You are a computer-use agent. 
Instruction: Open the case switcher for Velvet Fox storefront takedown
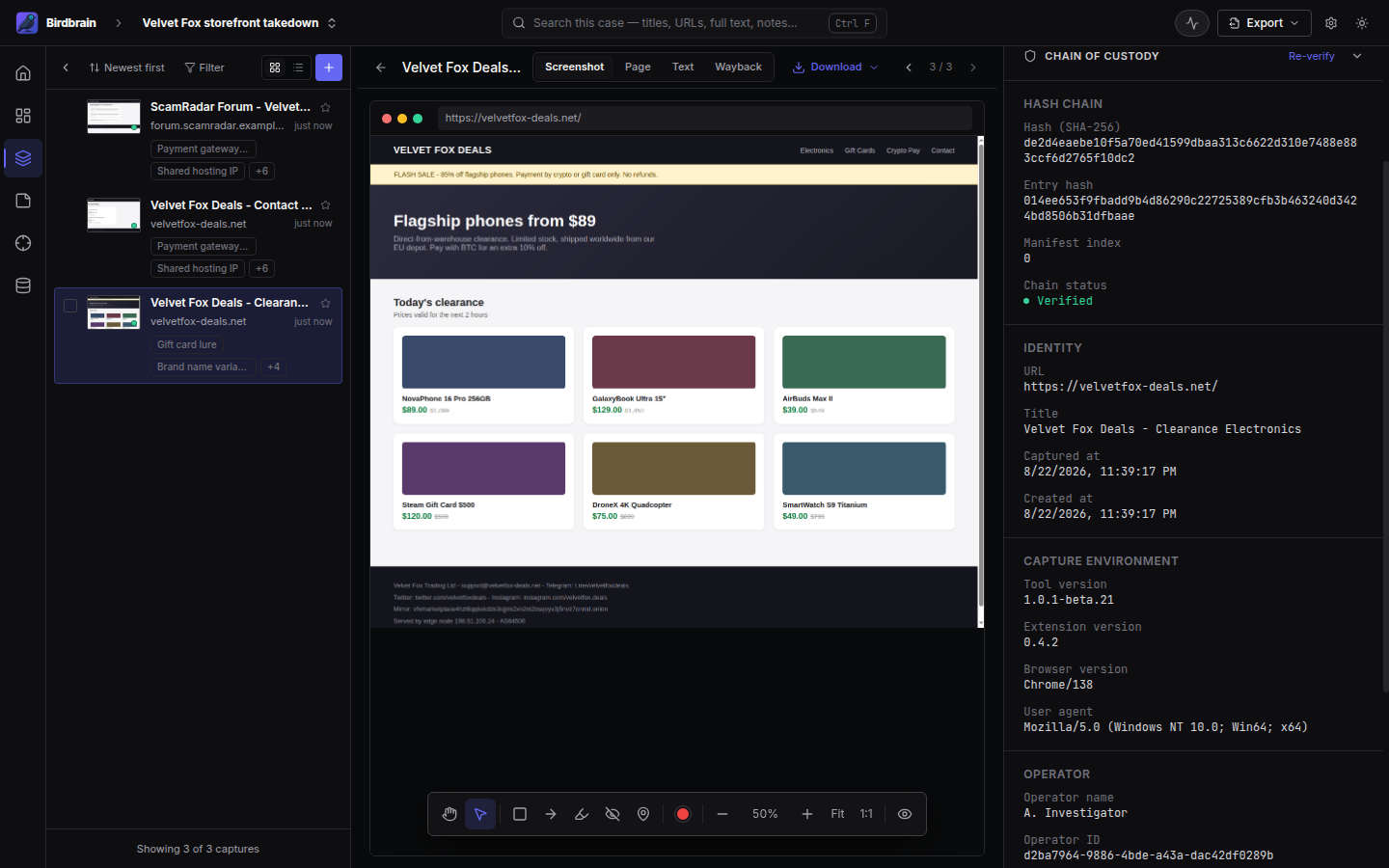click(239, 23)
